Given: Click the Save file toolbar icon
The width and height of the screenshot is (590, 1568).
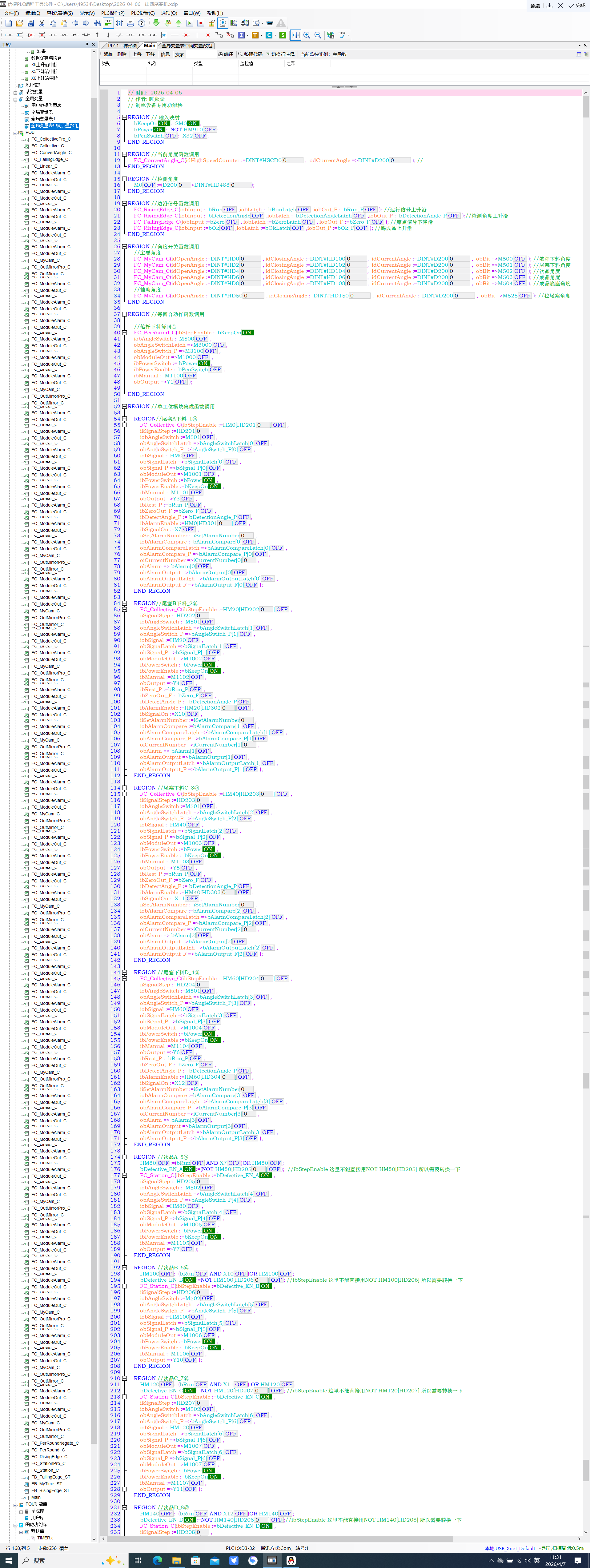Looking at the screenshot, I should tap(30, 23).
